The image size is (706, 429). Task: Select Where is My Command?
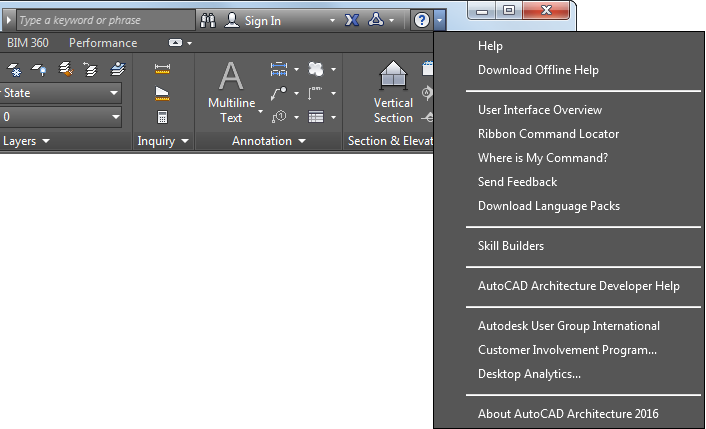click(x=543, y=158)
